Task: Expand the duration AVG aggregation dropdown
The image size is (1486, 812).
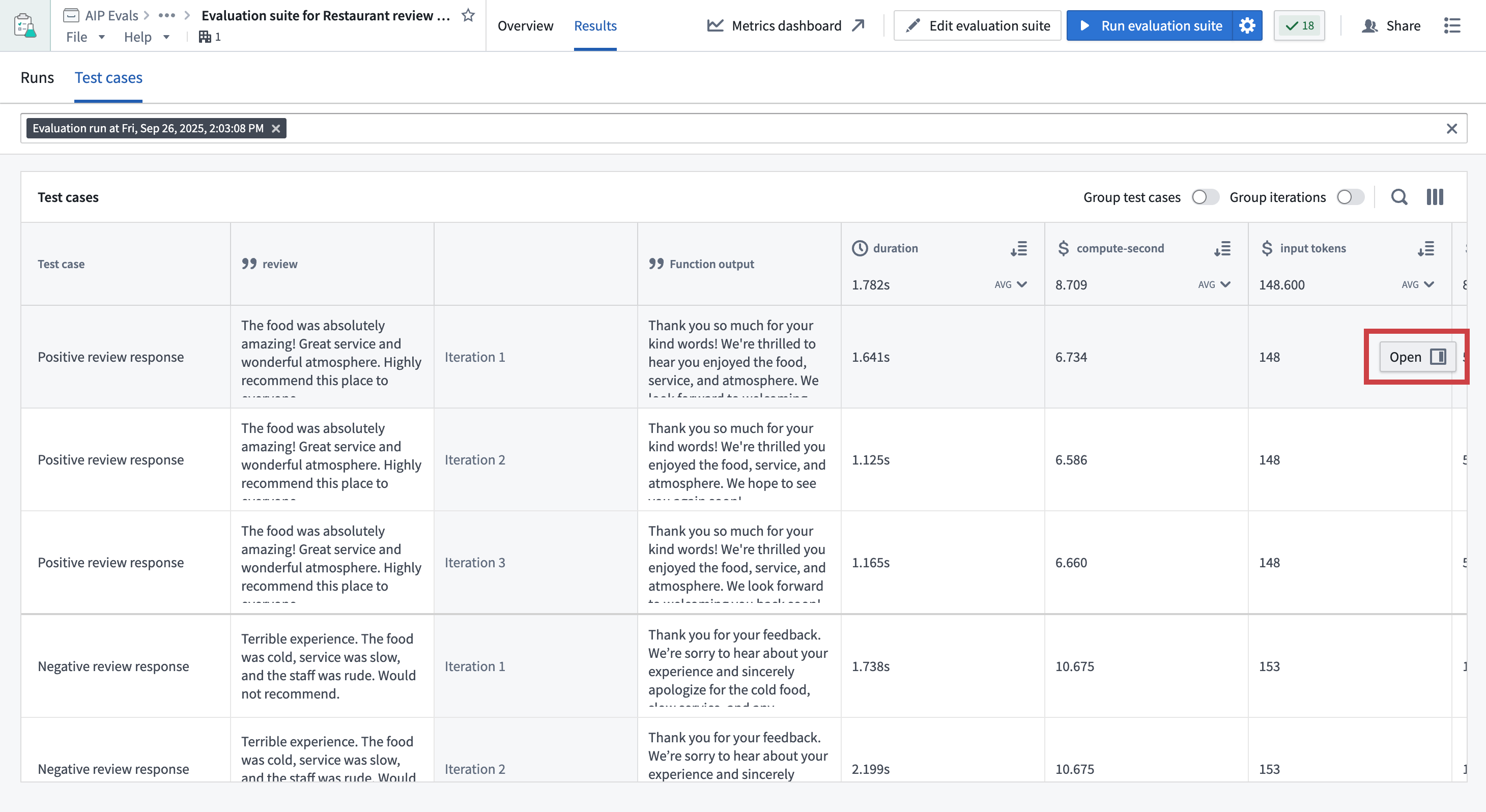Action: tap(1011, 284)
